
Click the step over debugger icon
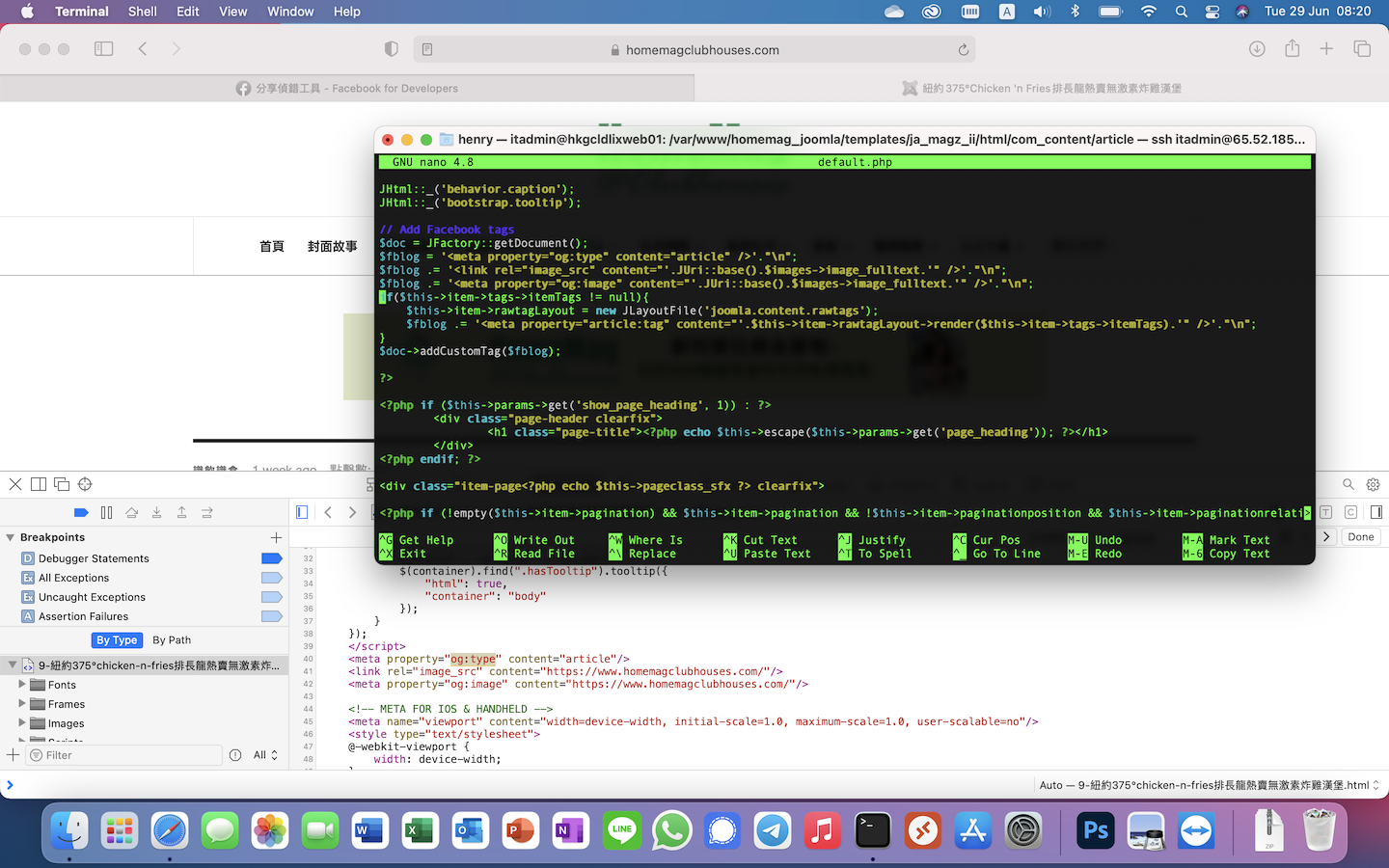click(x=132, y=513)
